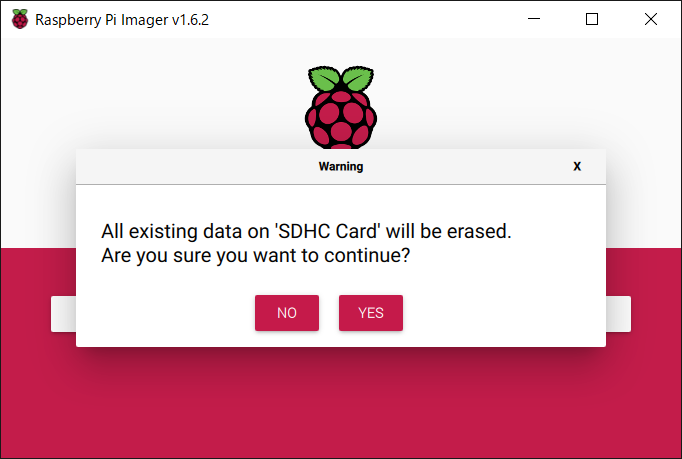Viewport: 682px width, 459px height.
Task: Click the partially hidden button left of the dialog
Action: [x=64, y=314]
